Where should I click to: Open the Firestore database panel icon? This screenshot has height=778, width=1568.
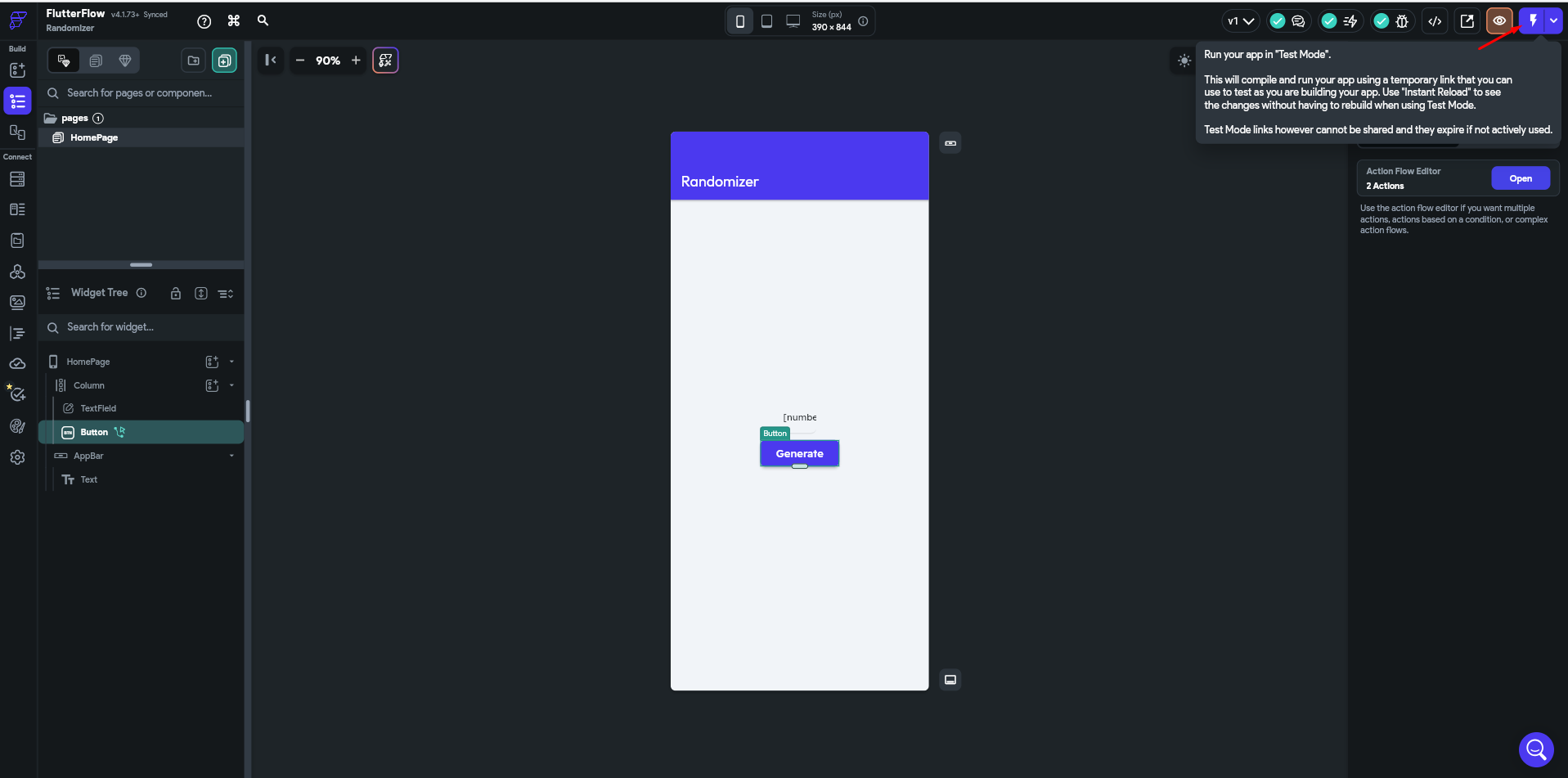coord(17,179)
